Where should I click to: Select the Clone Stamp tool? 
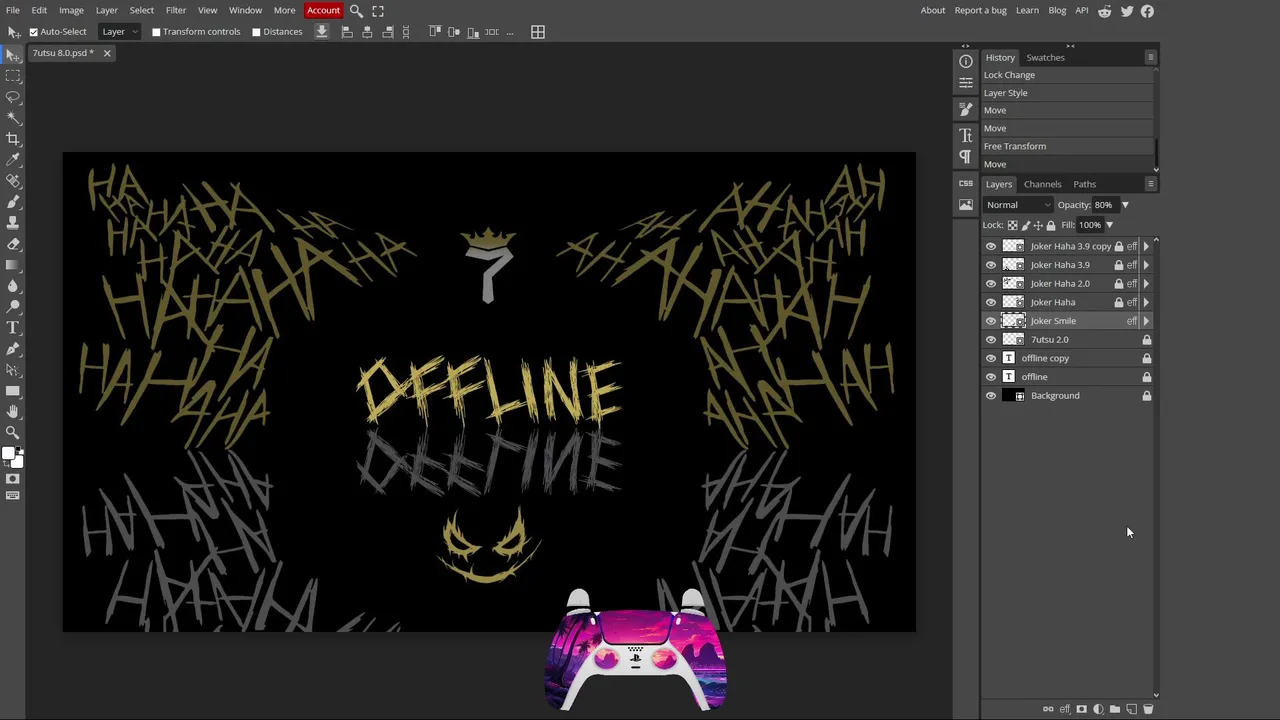13,223
